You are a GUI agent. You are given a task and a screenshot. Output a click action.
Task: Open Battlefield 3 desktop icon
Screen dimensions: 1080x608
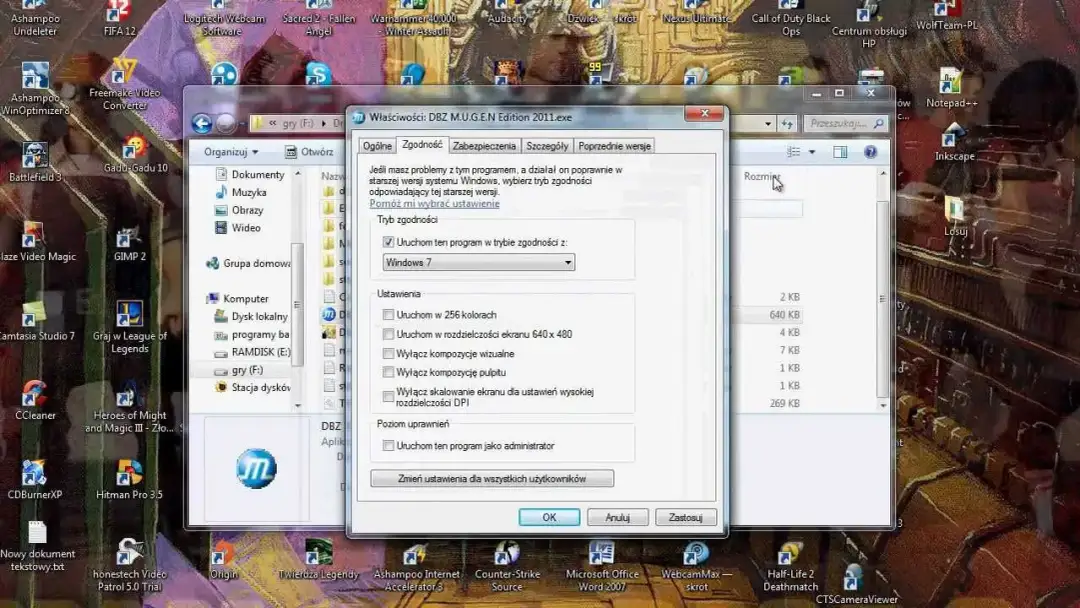35,156
